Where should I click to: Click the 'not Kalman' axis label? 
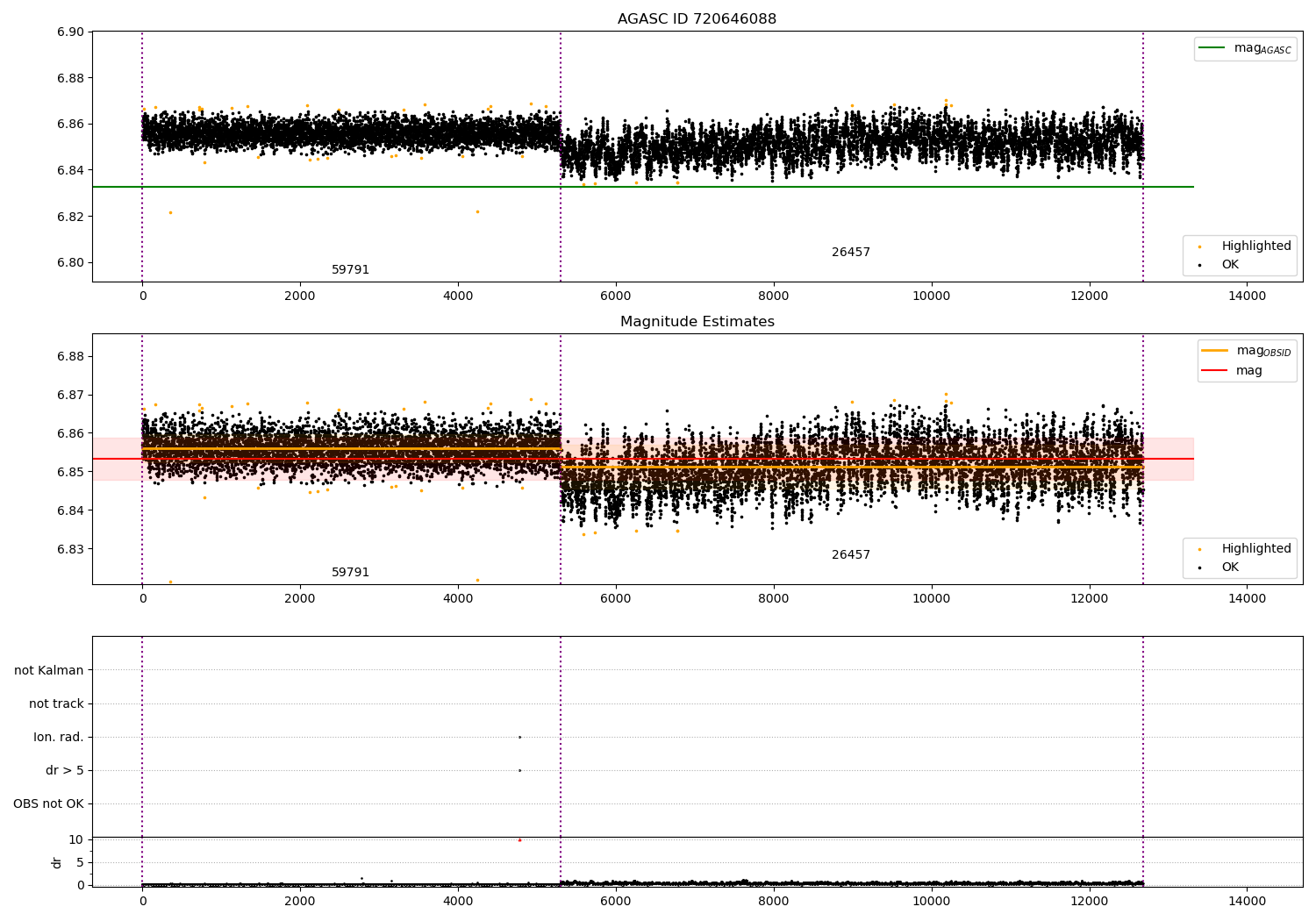[49, 671]
